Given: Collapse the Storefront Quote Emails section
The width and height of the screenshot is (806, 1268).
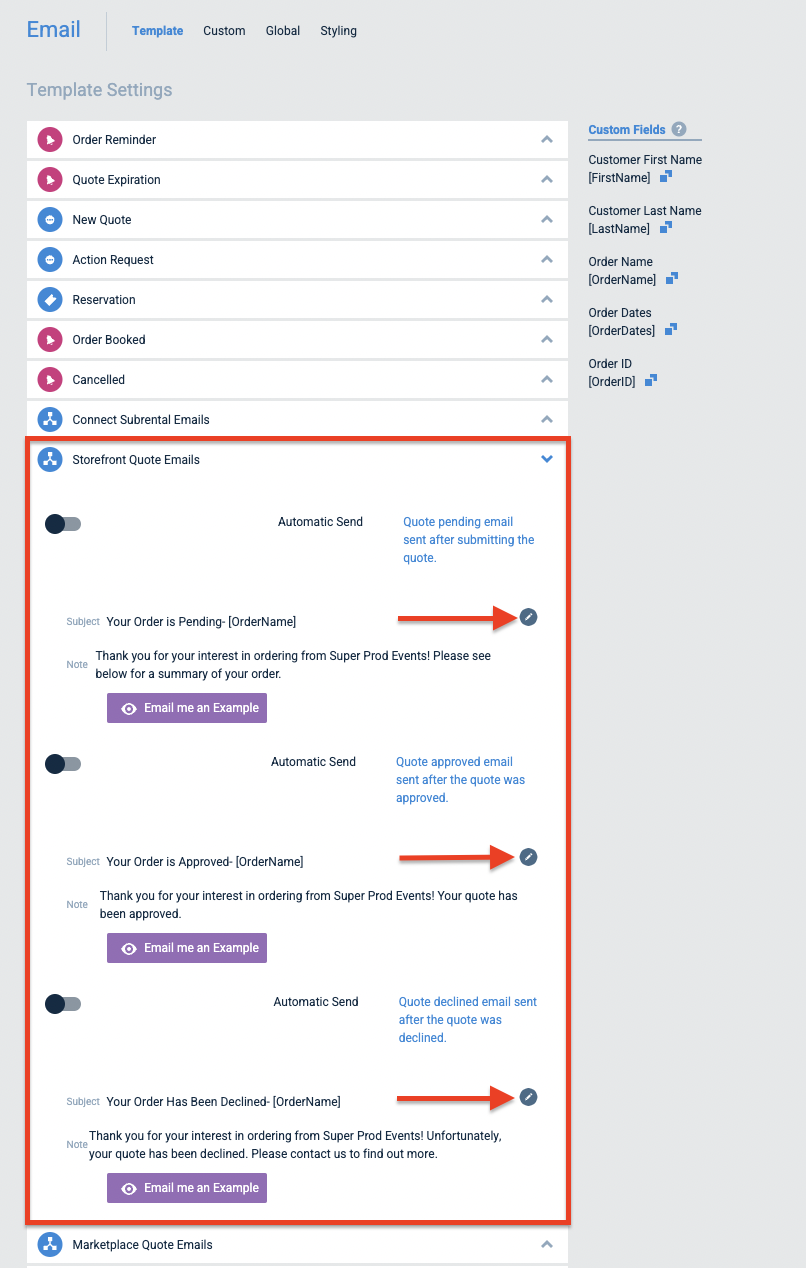Looking at the screenshot, I should click(546, 459).
